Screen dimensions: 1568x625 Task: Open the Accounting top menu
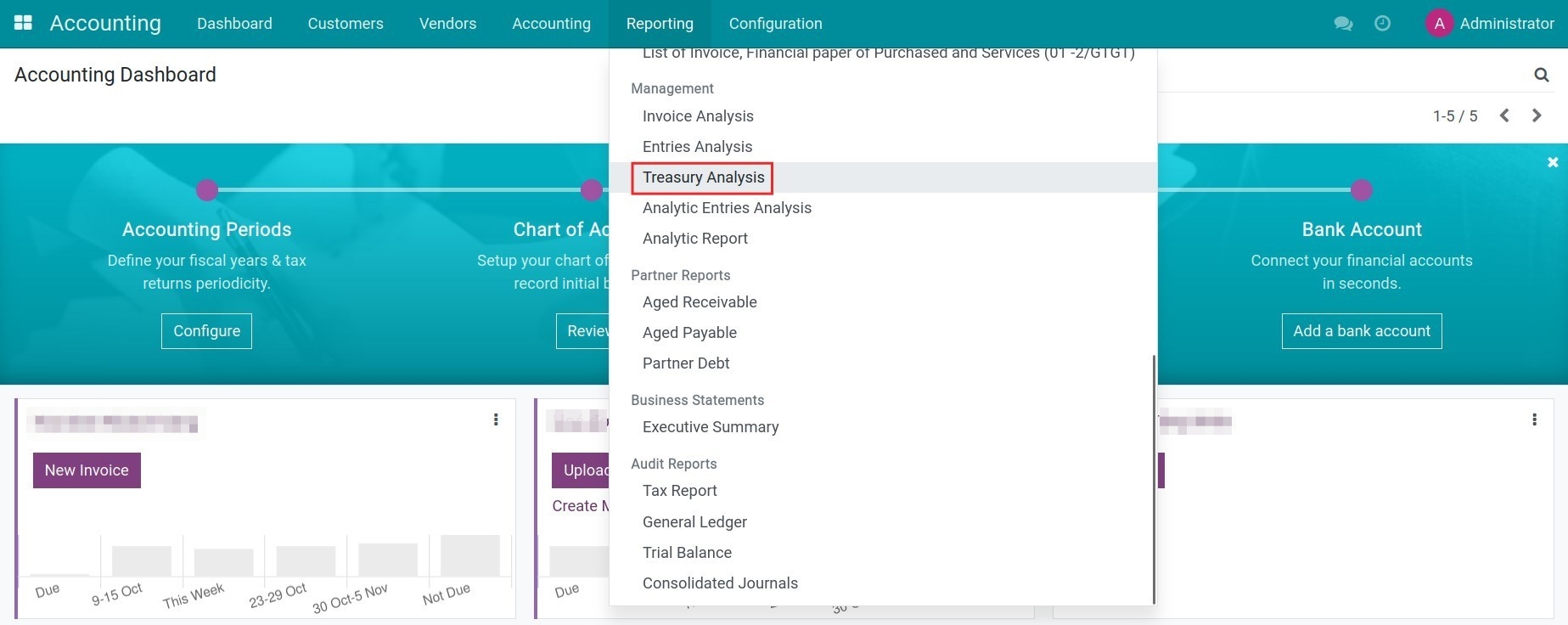551,24
